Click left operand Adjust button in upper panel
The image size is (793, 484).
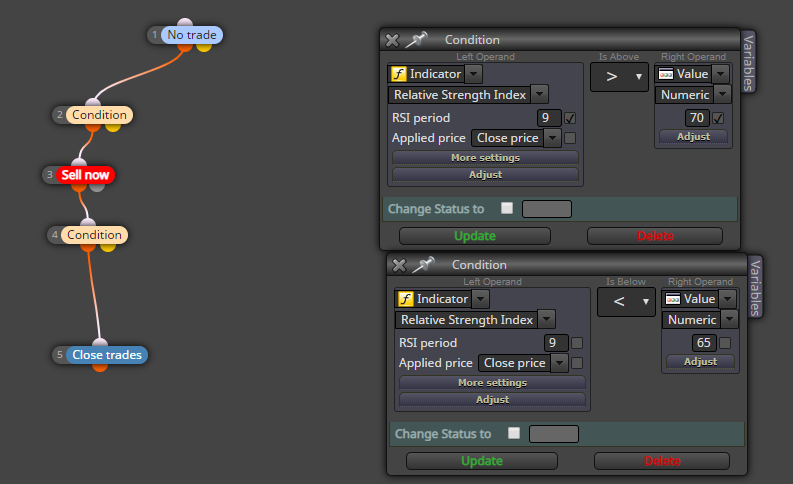click(485, 174)
